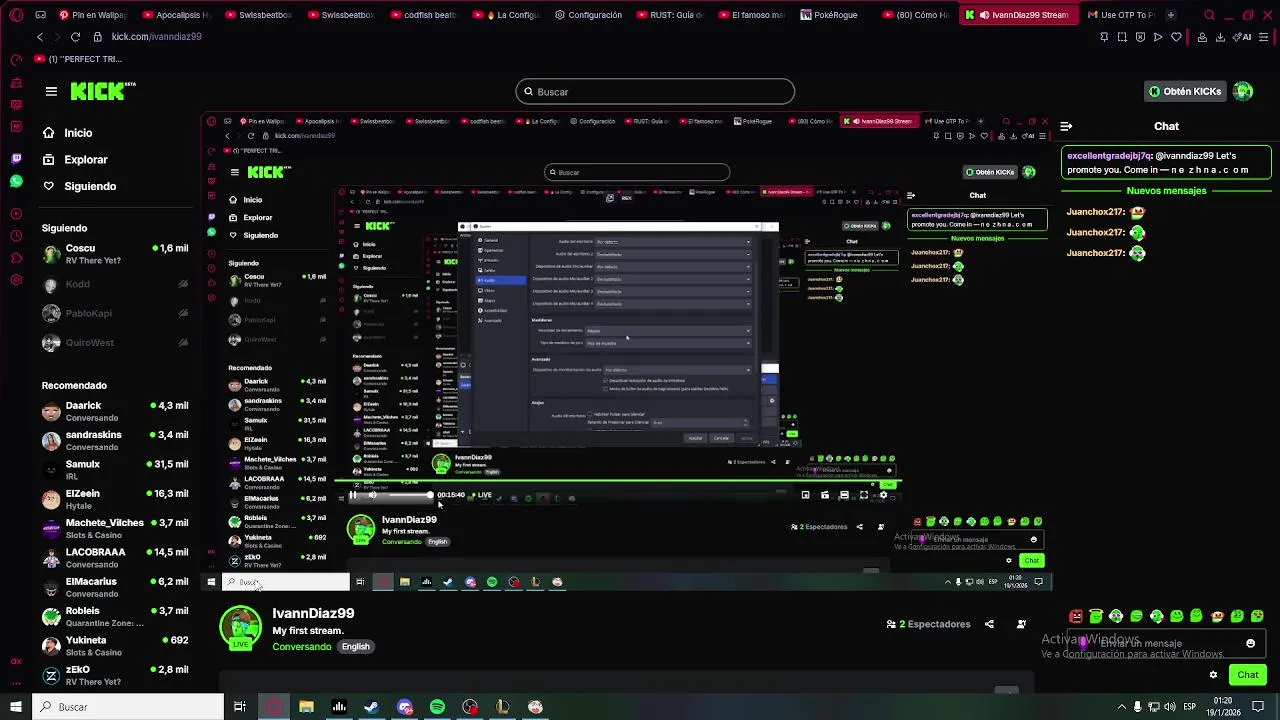Open sandraskins recommended channel
The width and height of the screenshot is (1280, 720).
(115, 440)
